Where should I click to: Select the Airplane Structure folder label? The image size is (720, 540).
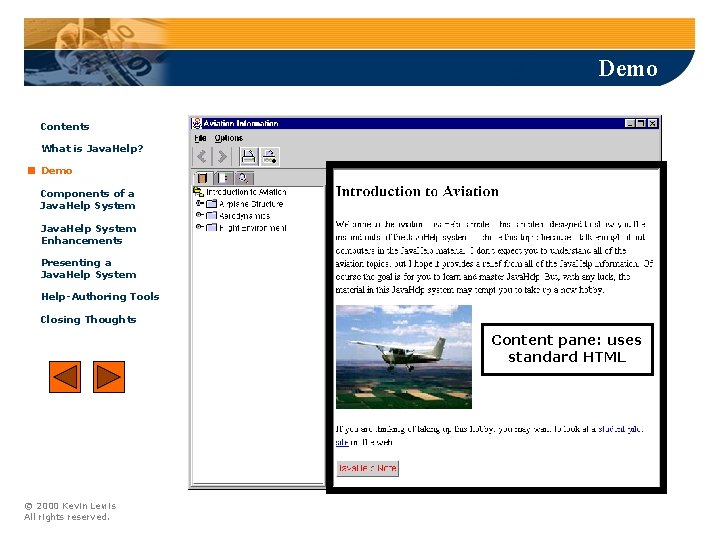point(251,204)
